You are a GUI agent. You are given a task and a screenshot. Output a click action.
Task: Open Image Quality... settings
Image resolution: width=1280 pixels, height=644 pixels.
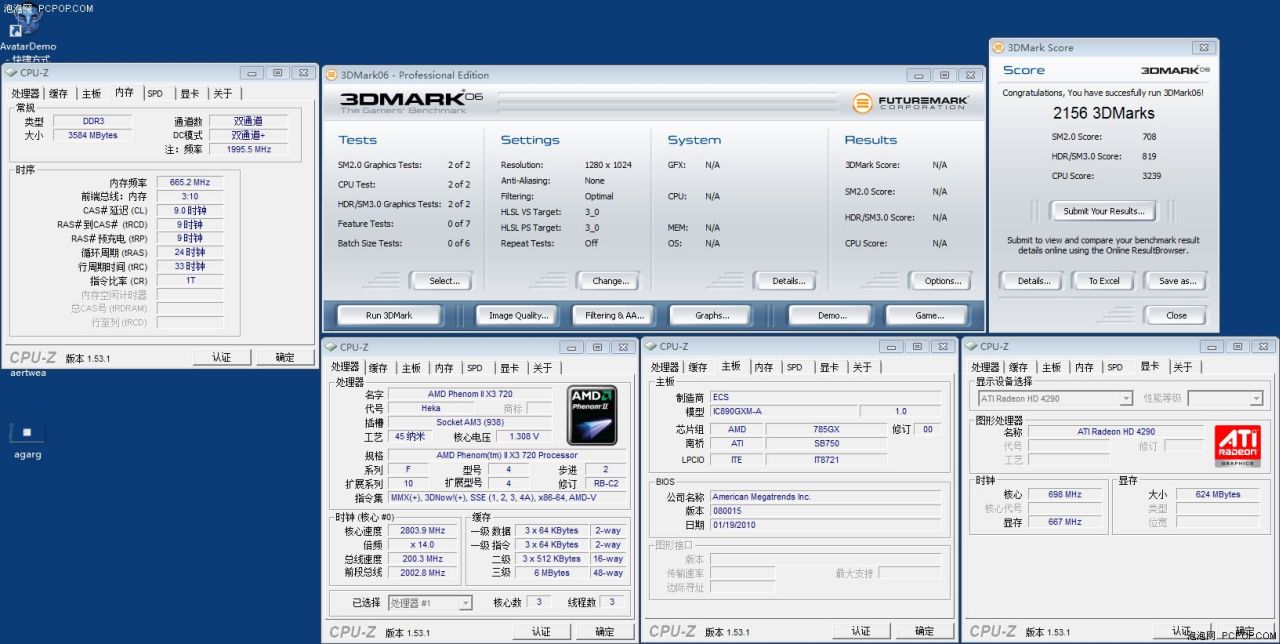point(518,315)
